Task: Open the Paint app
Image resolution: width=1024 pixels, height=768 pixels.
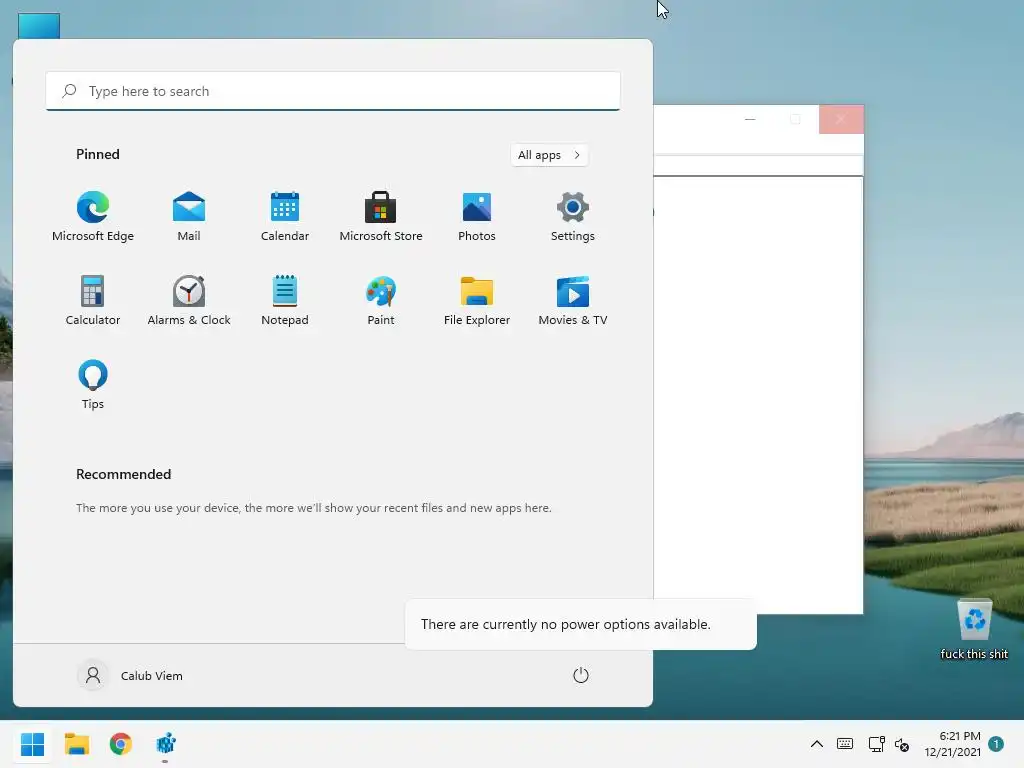Action: click(381, 300)
